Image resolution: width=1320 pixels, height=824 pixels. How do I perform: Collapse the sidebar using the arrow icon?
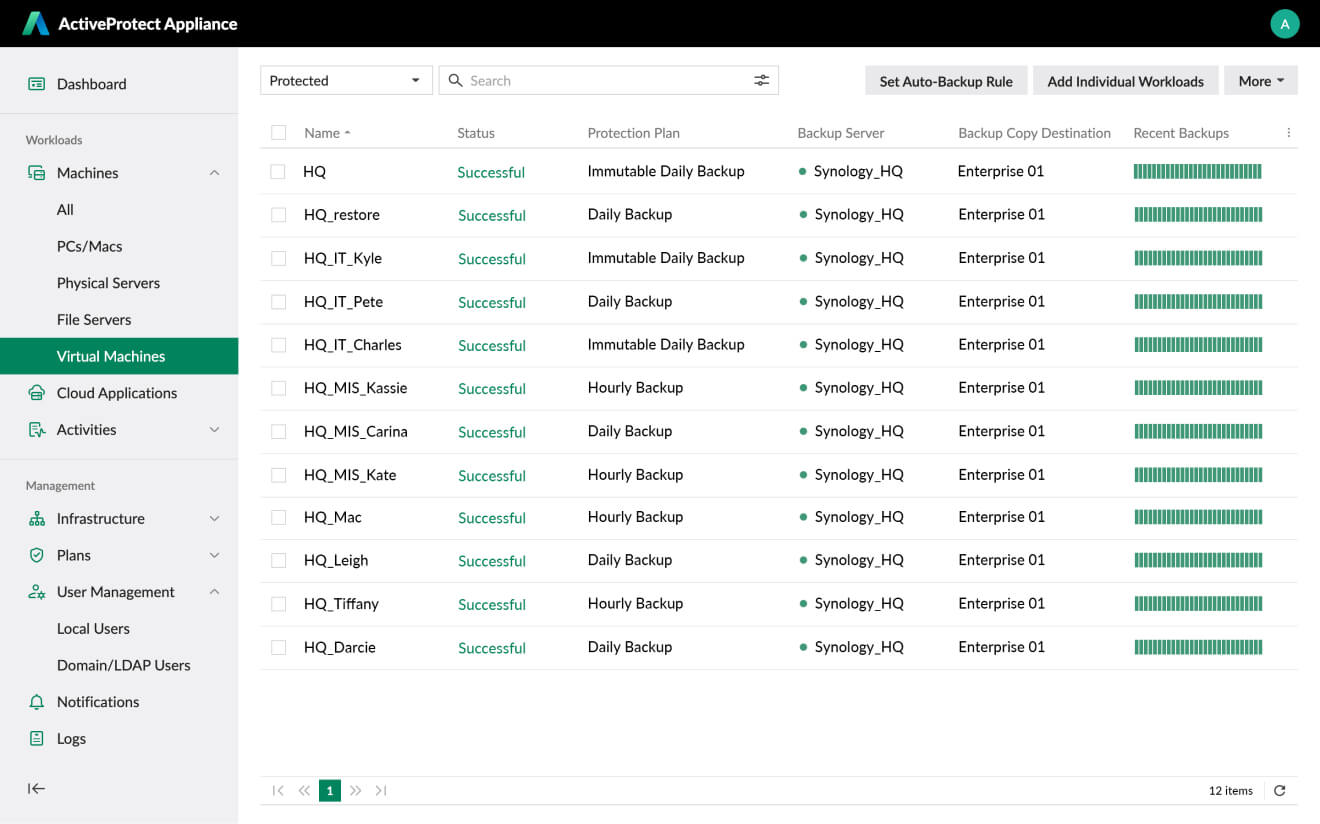[x=36, y=788]
